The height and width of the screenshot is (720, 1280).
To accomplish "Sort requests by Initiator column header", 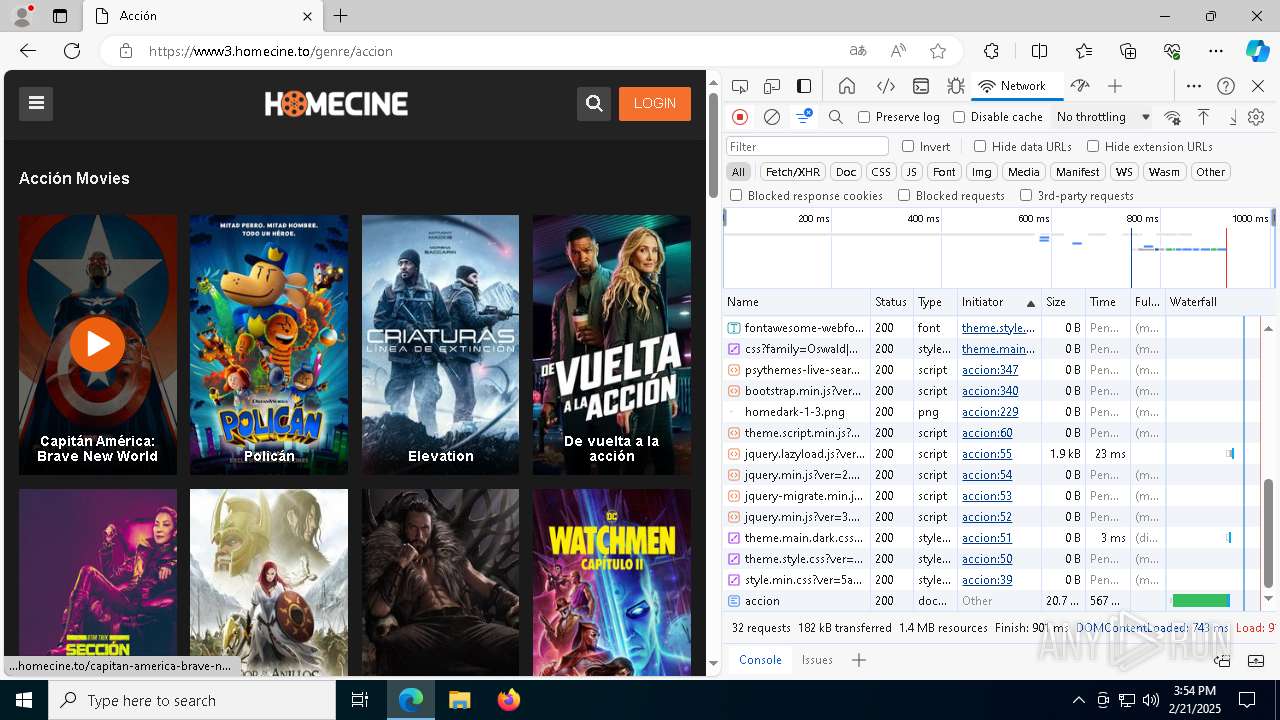I will (998, 302).
